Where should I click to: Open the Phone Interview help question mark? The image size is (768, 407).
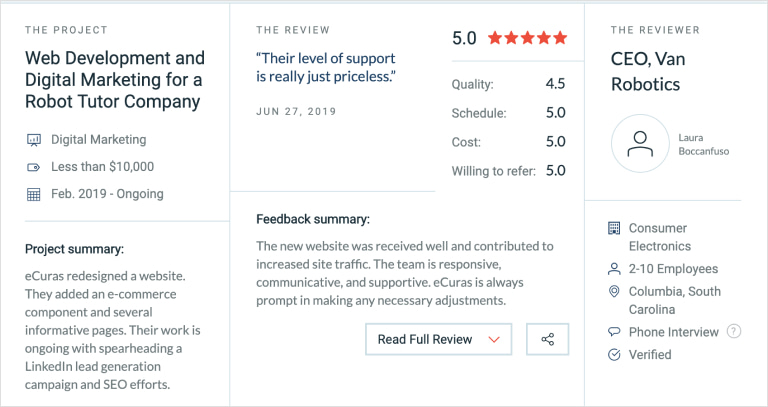coord(733,332)
